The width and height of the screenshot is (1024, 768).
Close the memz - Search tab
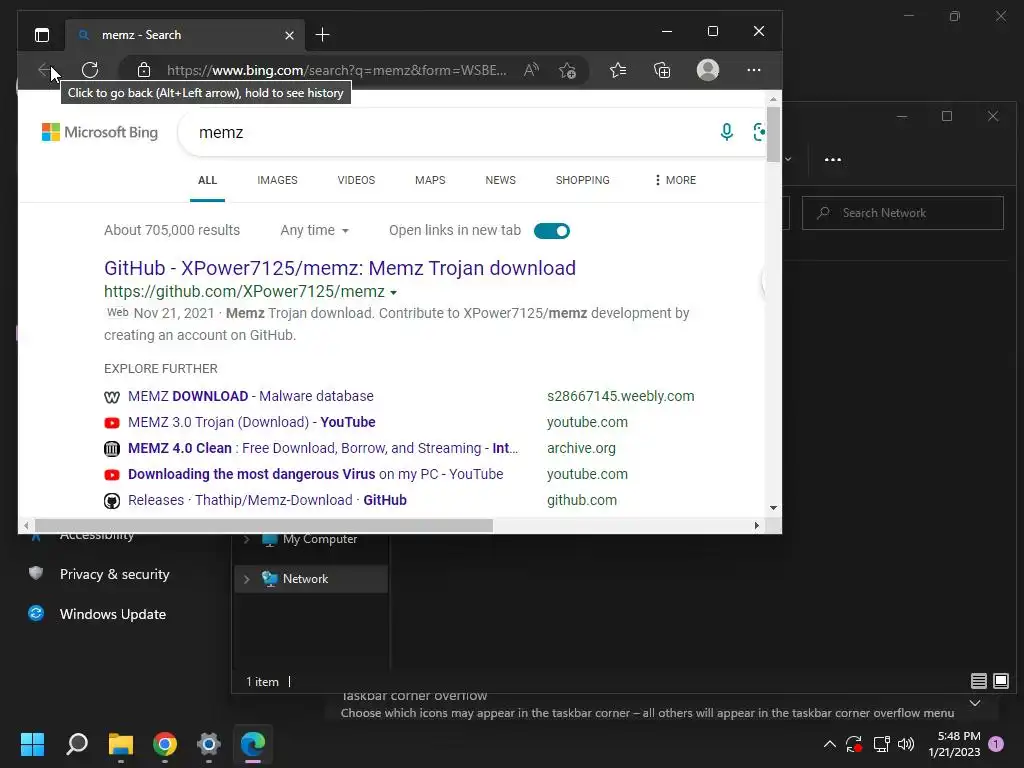(289, 35)
